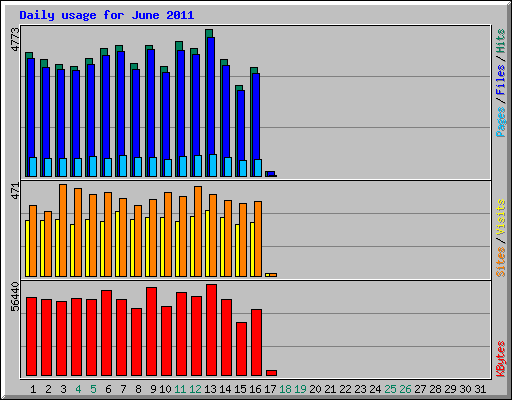512x400 pixels.
Task: Click day '1' on the x-axis
Action: coord(33,389)
